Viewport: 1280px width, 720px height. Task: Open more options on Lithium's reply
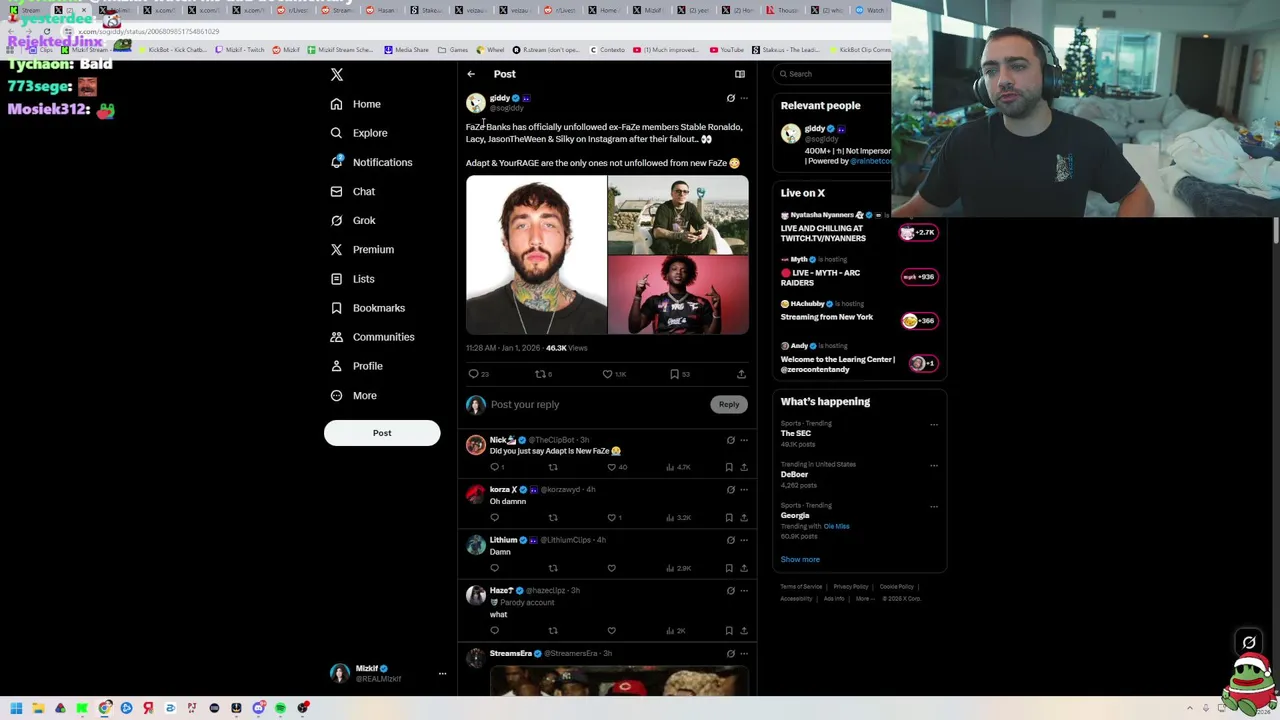click(744, 541)
